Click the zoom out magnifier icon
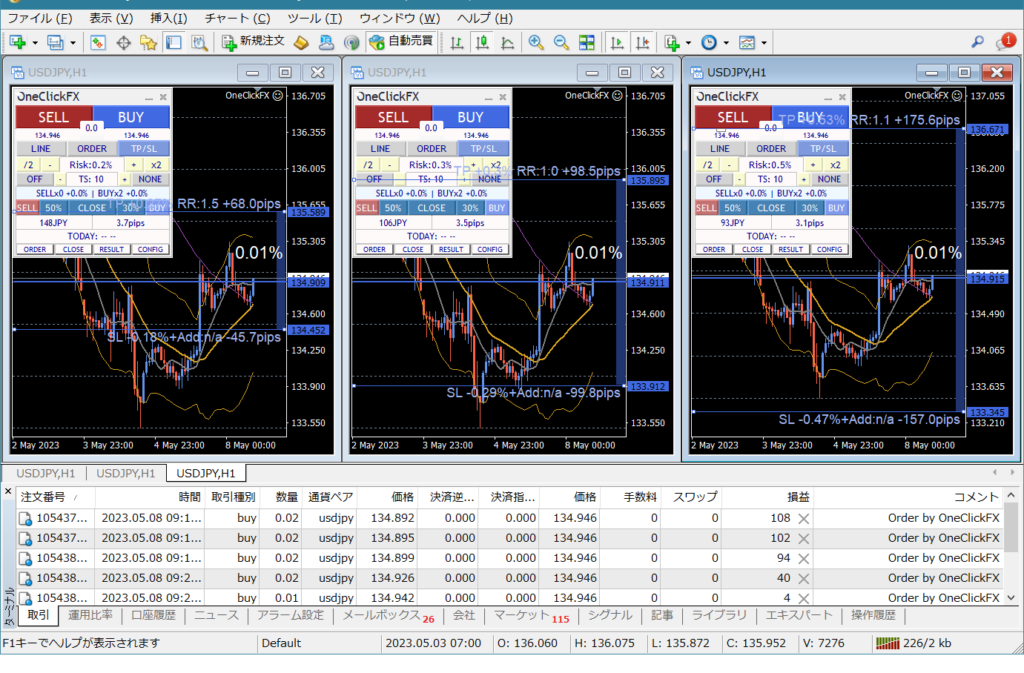Image resolution: width=1024 pixels, height=673 pixels. pyautogui.click(x=561, y=42)
